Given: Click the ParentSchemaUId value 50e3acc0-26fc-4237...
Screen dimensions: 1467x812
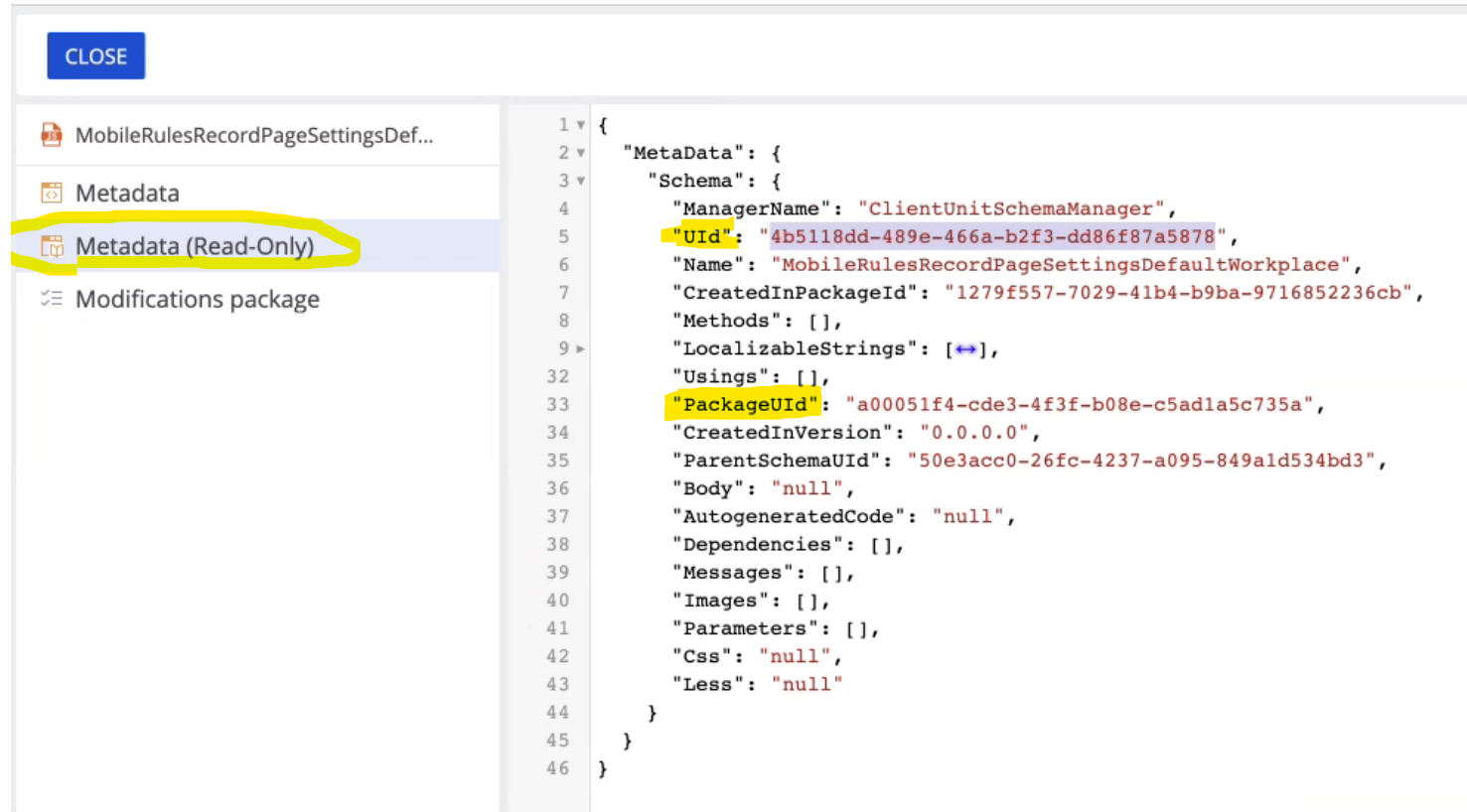Looking at the screenshot, I should [x=1141, y=461].
